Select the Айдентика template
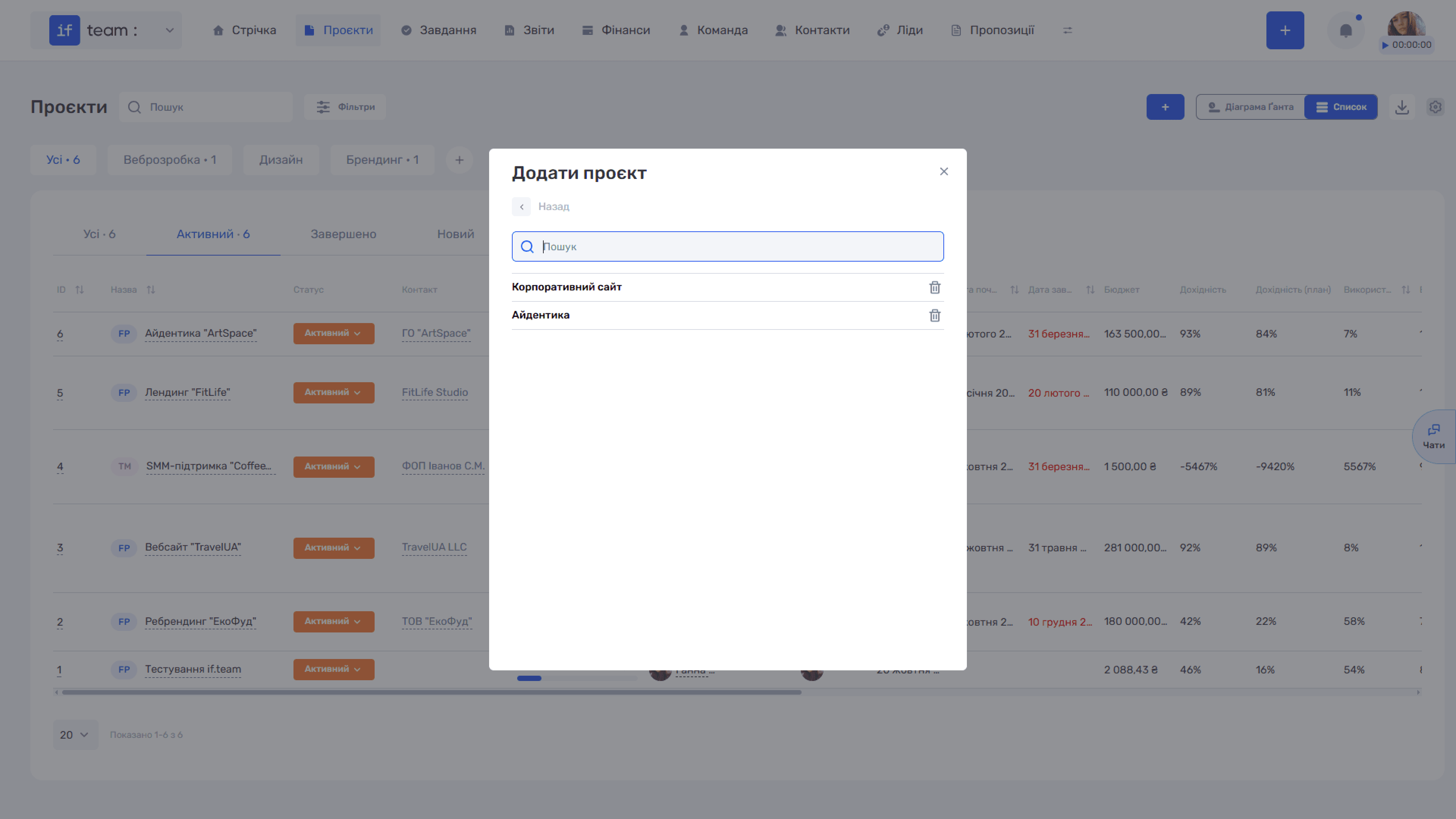The height and width of the screenshot is (819, 1456). click(x=540, y=315)
